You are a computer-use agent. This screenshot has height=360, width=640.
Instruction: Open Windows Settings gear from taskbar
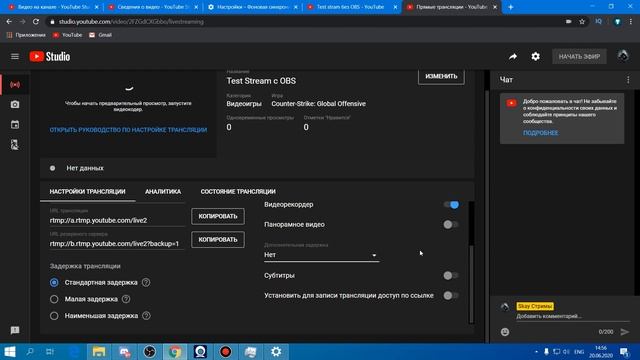[276, 351]
